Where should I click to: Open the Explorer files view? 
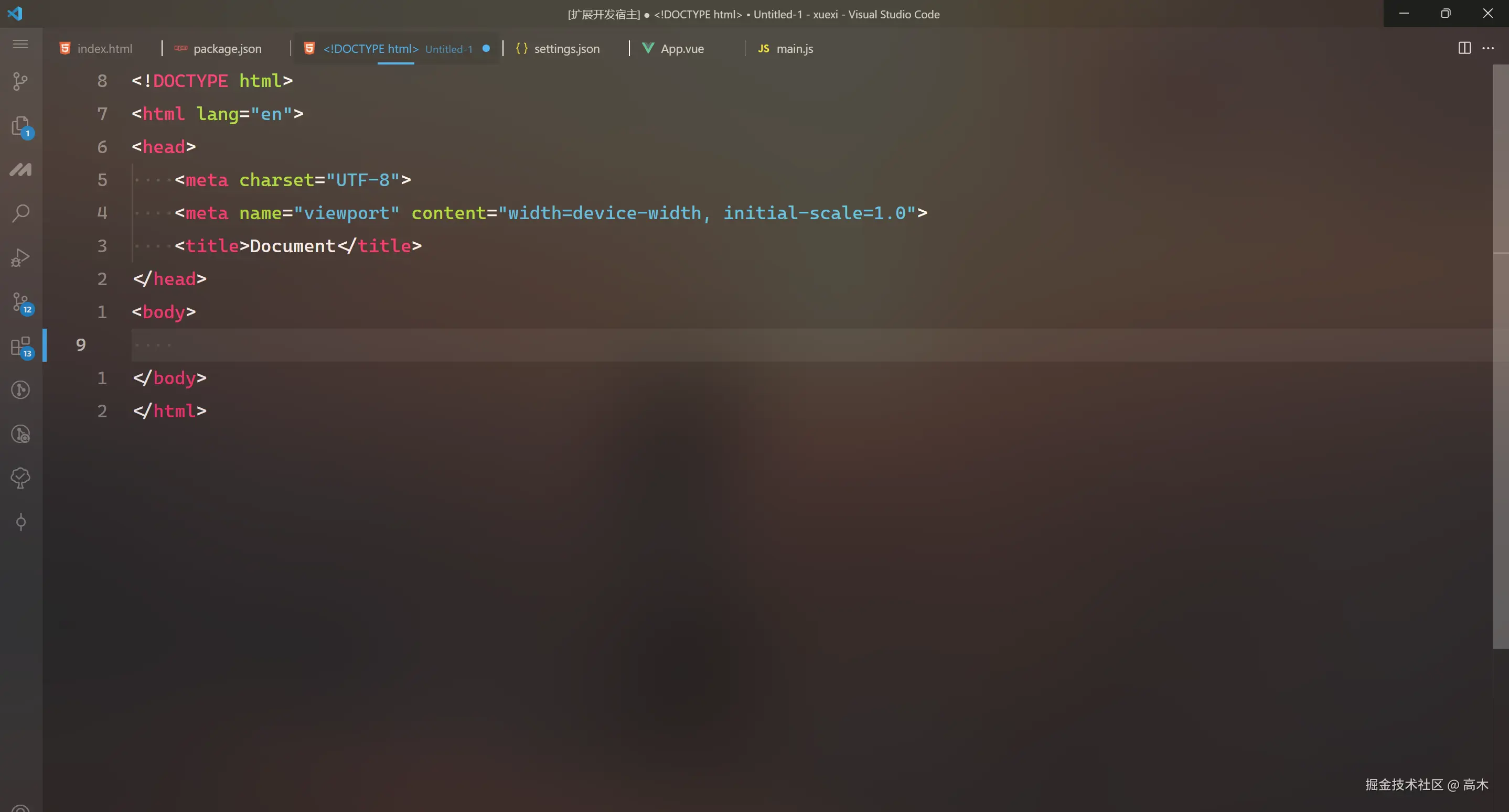pos(20,126)
